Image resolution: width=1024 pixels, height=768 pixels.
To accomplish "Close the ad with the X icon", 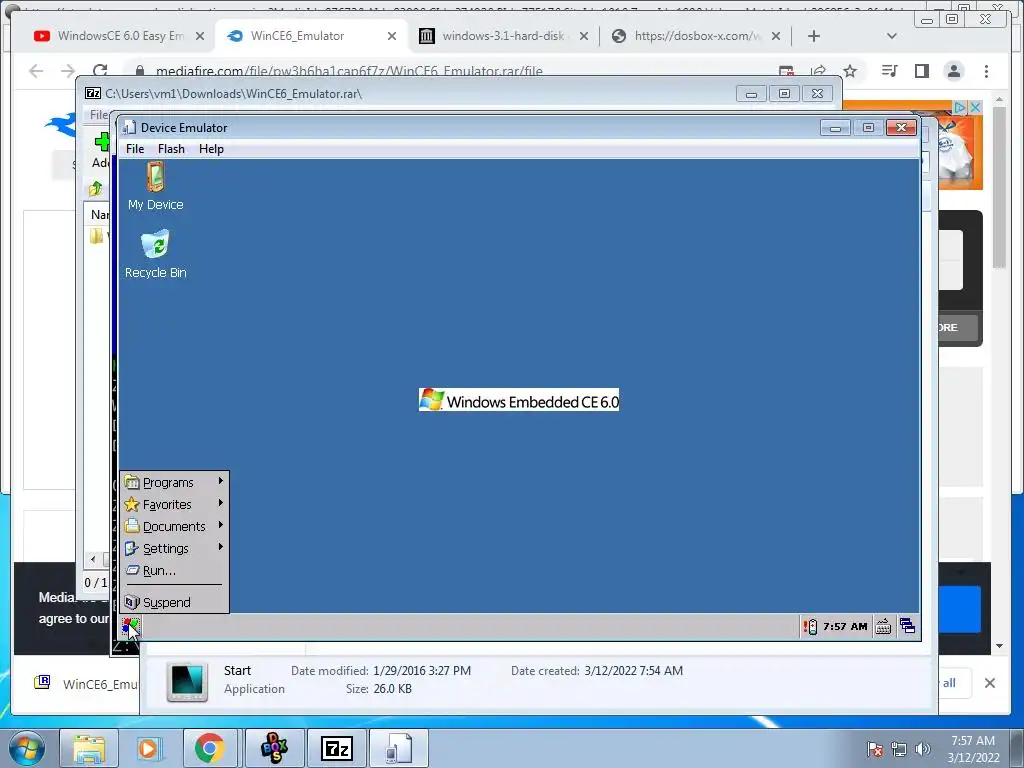I will click(x=975, y=106).
